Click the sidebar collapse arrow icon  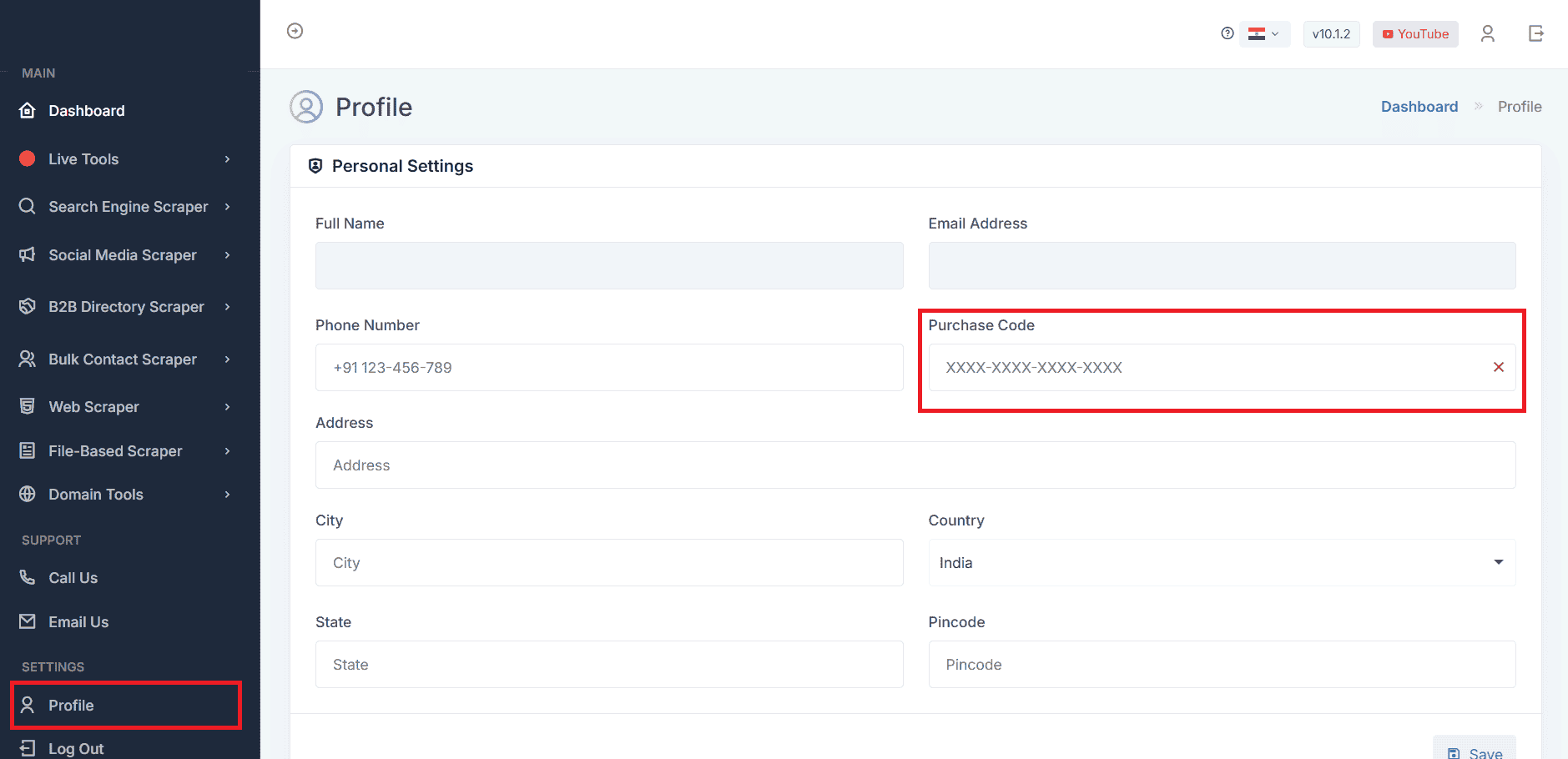[x=295, y=31]
